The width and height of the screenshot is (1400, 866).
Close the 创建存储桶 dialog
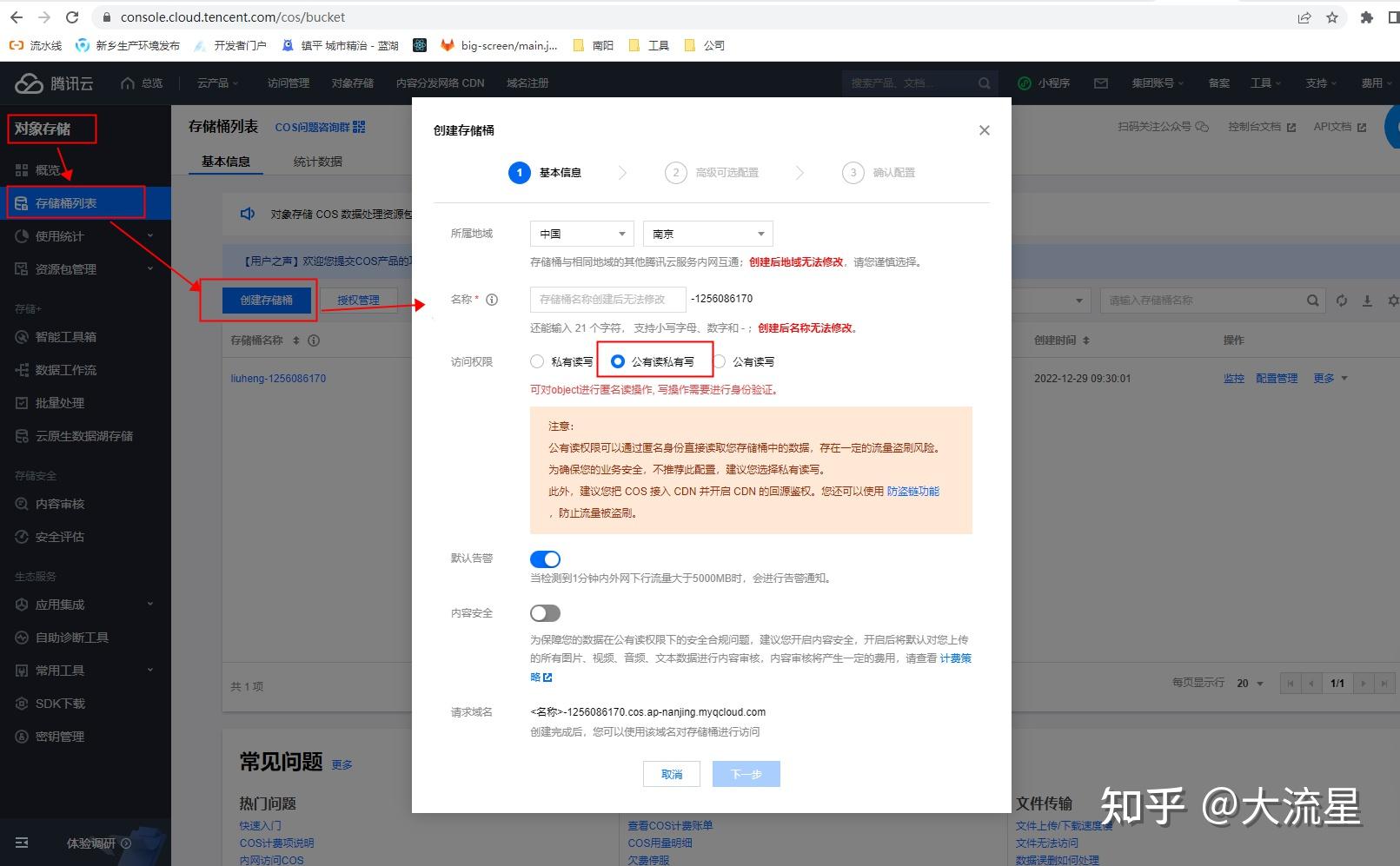pos(985,130)
